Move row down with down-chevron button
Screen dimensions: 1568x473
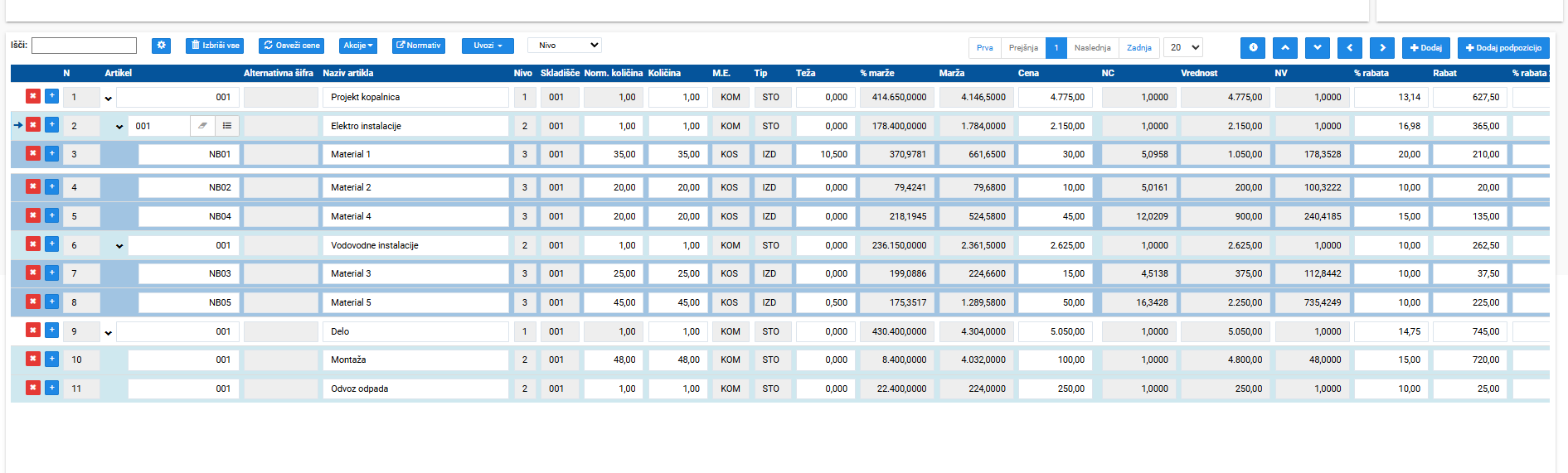click(x=1318, y=47)
